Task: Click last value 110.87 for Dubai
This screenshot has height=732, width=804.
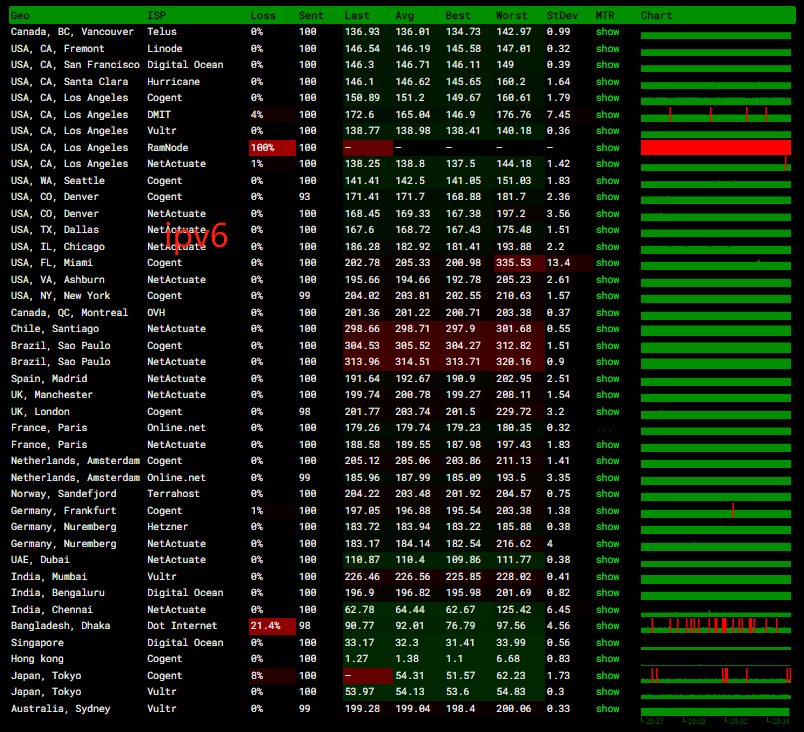Action: 363,560
